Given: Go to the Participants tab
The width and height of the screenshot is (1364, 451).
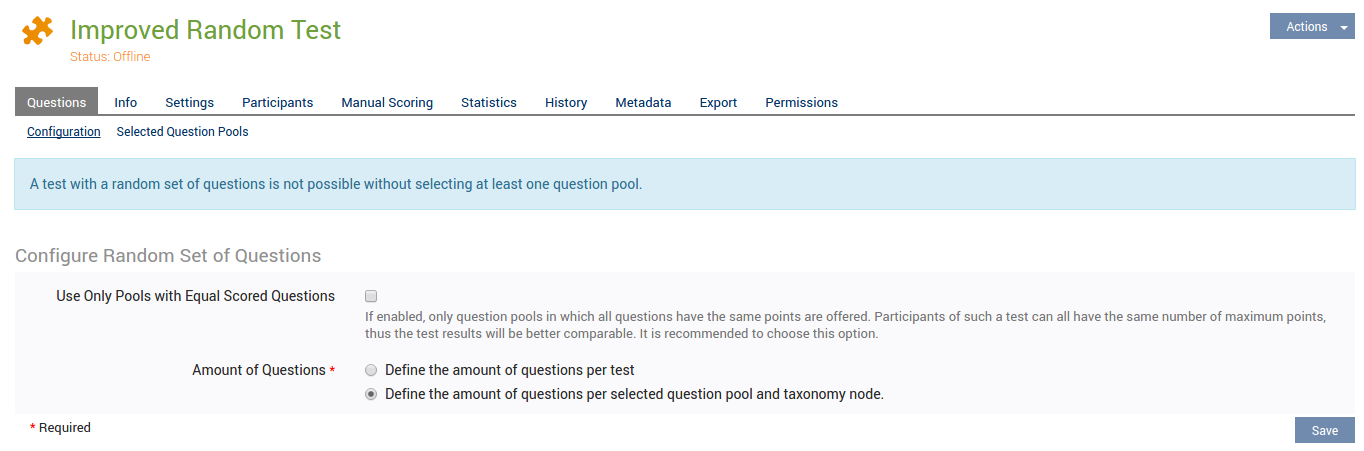Looking at the screenshot, I should 277,102.
